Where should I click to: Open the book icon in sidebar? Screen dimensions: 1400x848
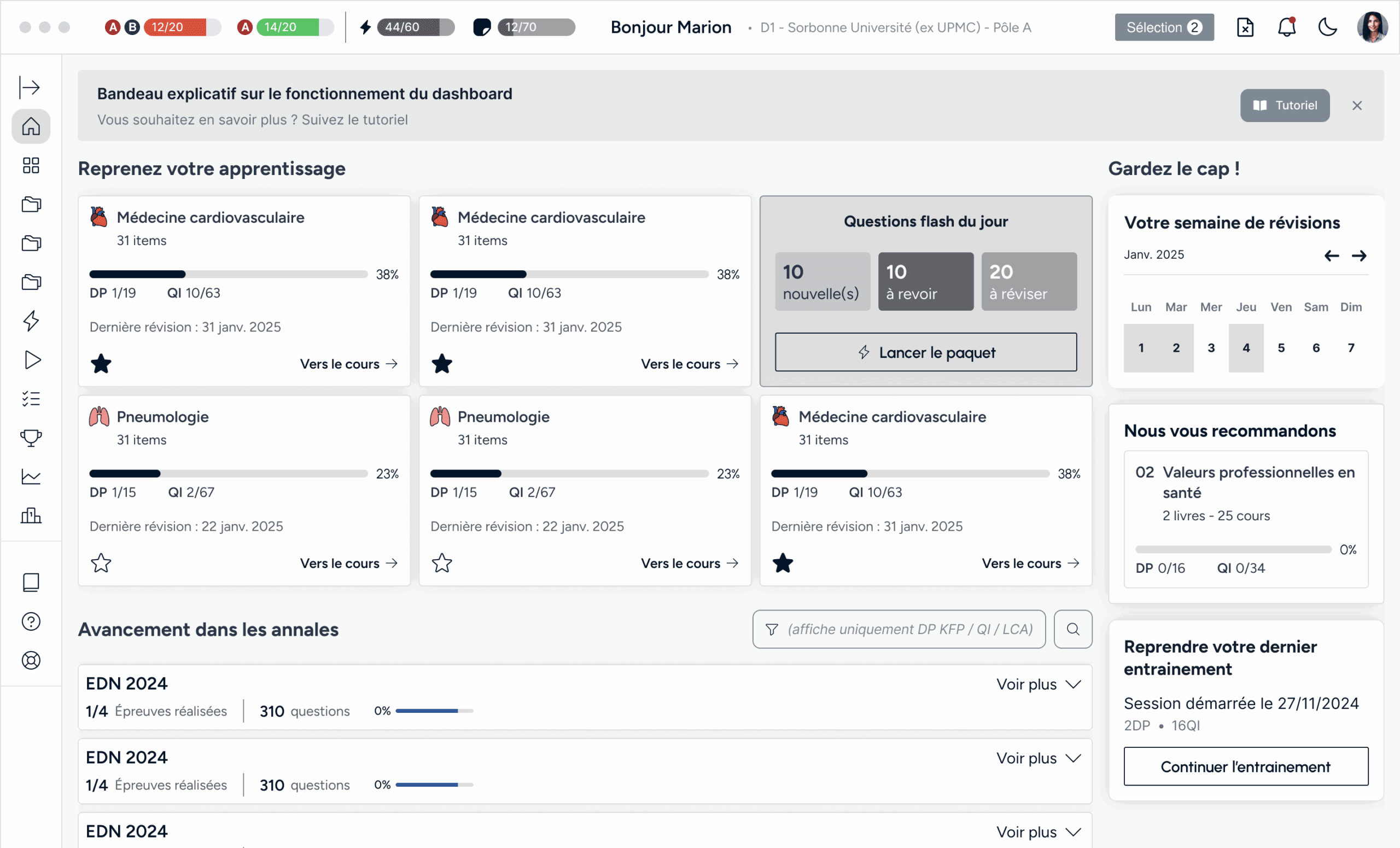[31, 583]
